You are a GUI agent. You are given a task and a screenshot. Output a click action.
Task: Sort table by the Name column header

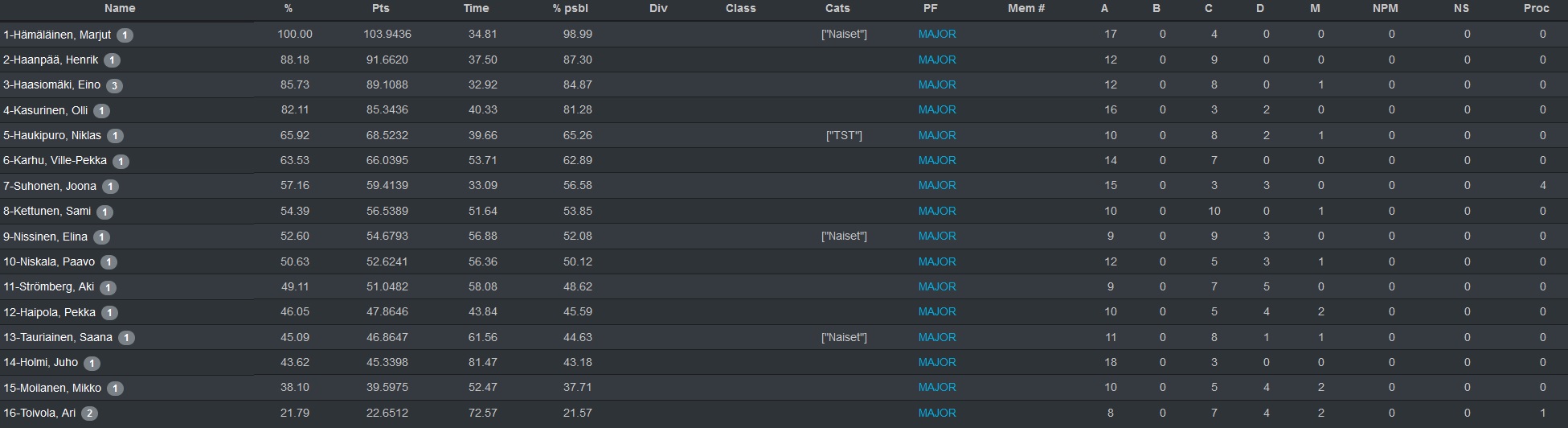point(120,8)
